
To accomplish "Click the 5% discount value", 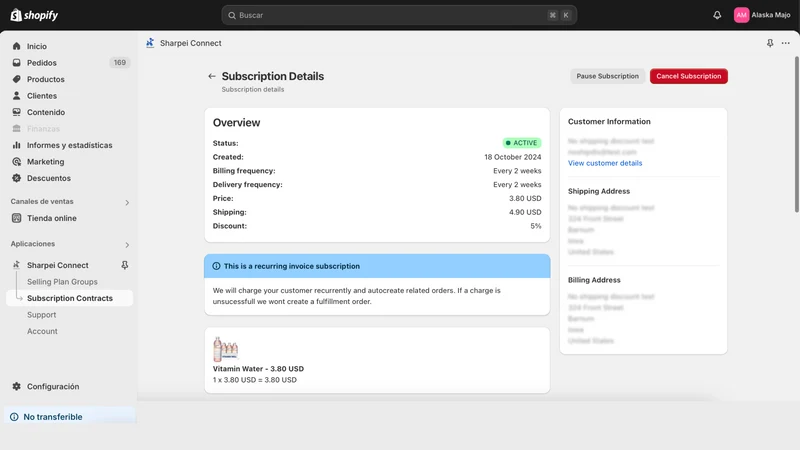I will click(x=536, y=226).
